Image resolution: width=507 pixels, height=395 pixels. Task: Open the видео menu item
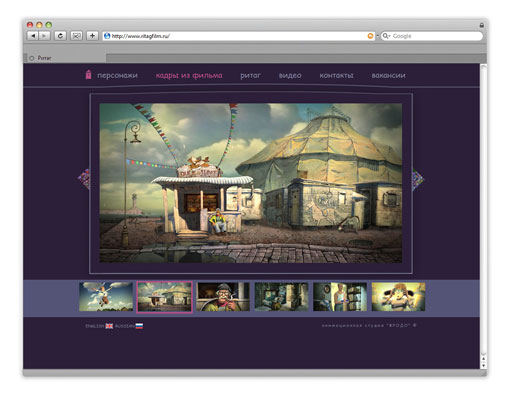290,76
